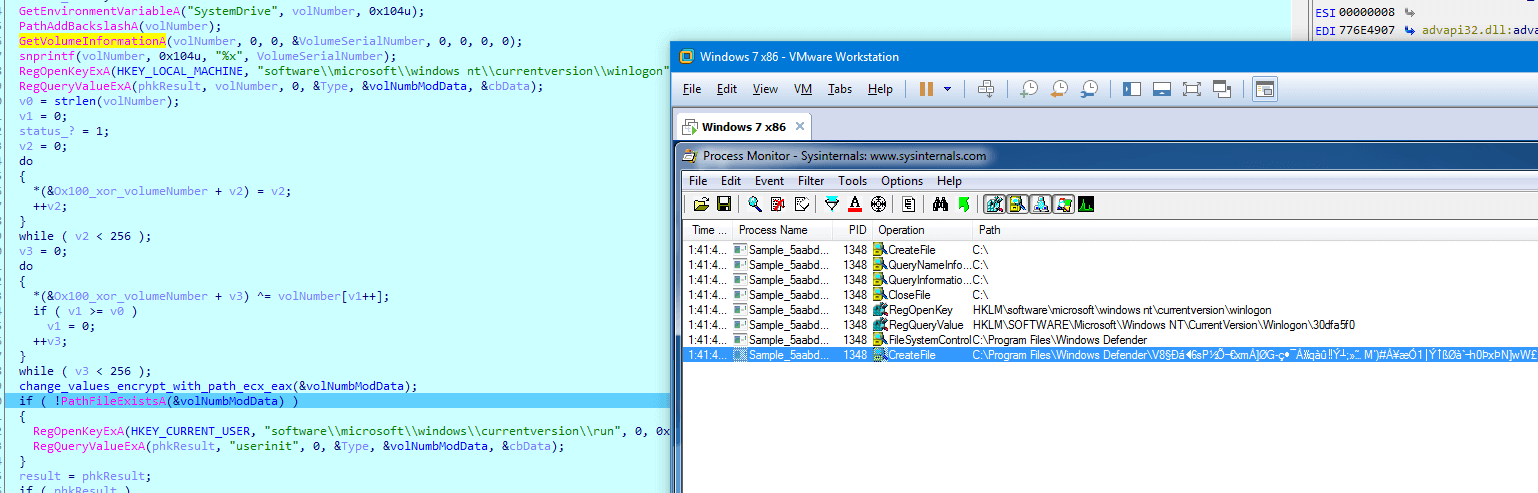
Task: Toggle Show Registry Activity icon
Action: point(994,204)
